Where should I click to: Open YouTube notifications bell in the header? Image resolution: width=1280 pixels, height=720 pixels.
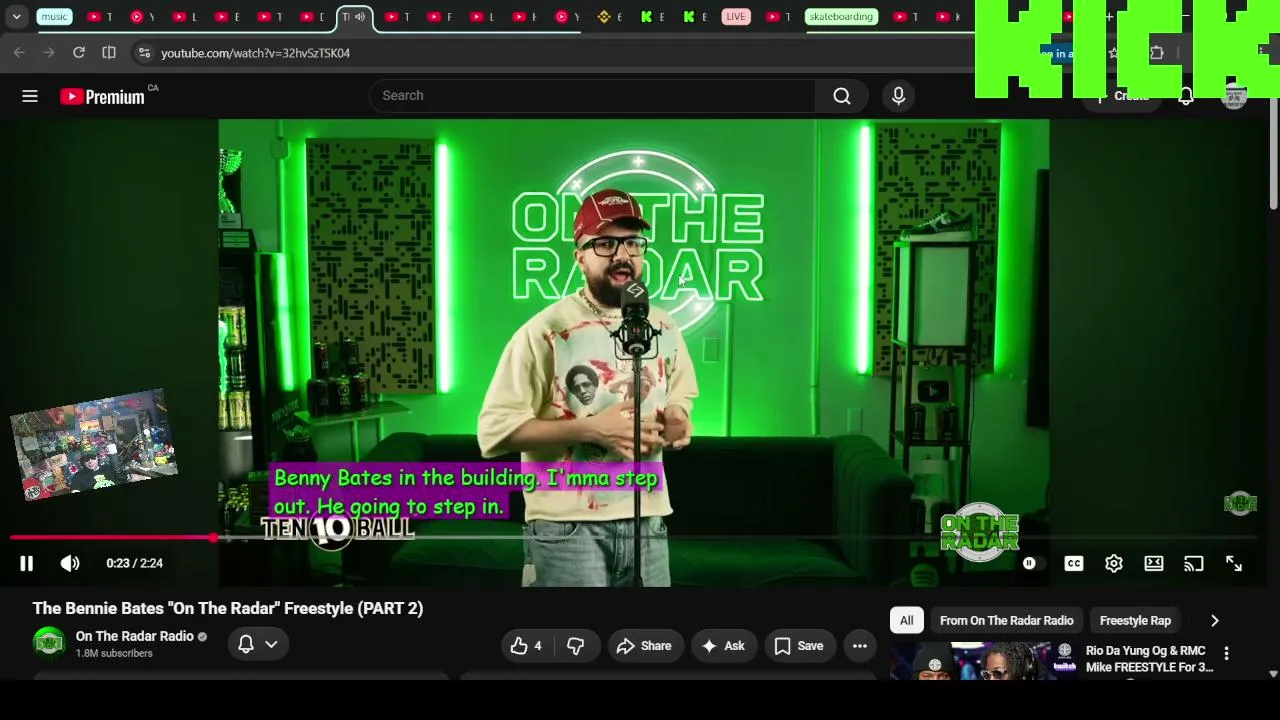pyautogui.click(x=1186, y=96)
